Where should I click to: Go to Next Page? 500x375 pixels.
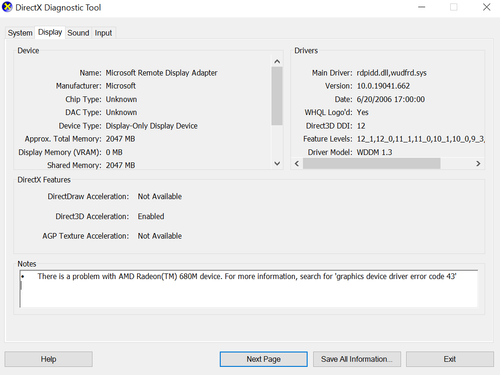pos(264,359)
